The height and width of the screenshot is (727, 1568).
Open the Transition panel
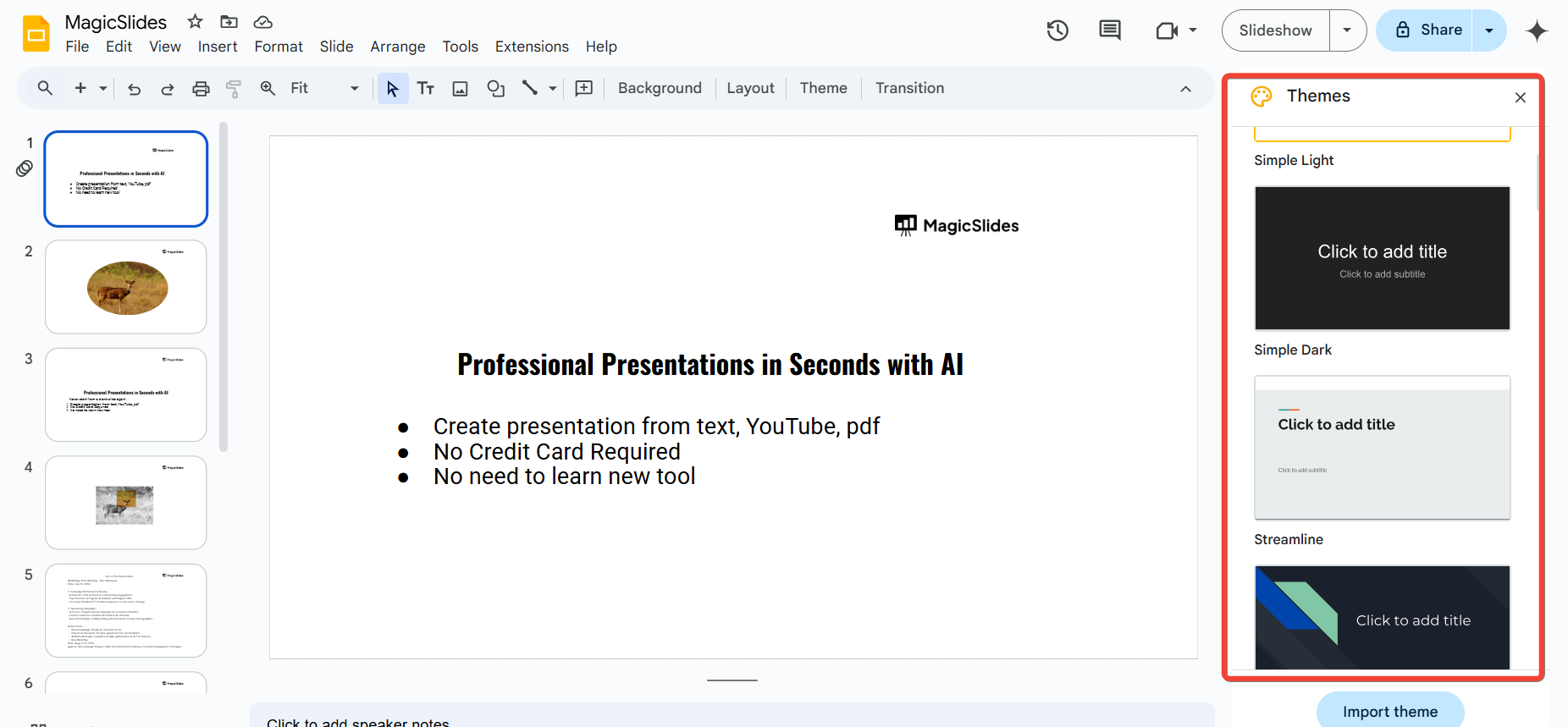[x=910, y=88]
